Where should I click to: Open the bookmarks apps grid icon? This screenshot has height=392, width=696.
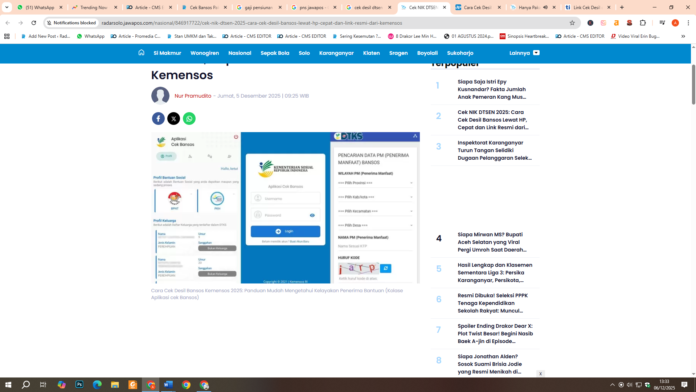coord(7,36)
